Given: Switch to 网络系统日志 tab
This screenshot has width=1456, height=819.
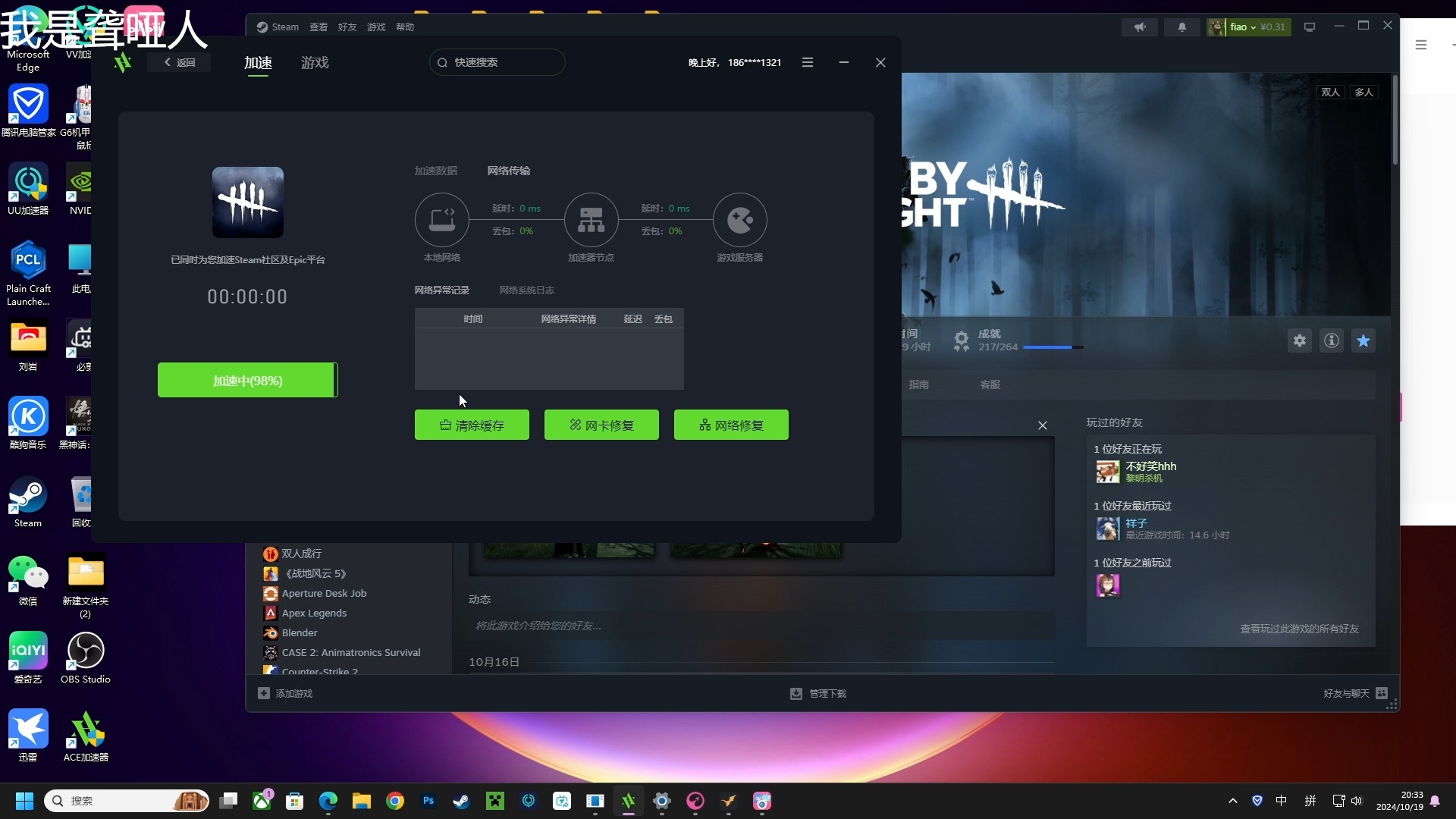Looking at the screenshot, I should (527, 290).
